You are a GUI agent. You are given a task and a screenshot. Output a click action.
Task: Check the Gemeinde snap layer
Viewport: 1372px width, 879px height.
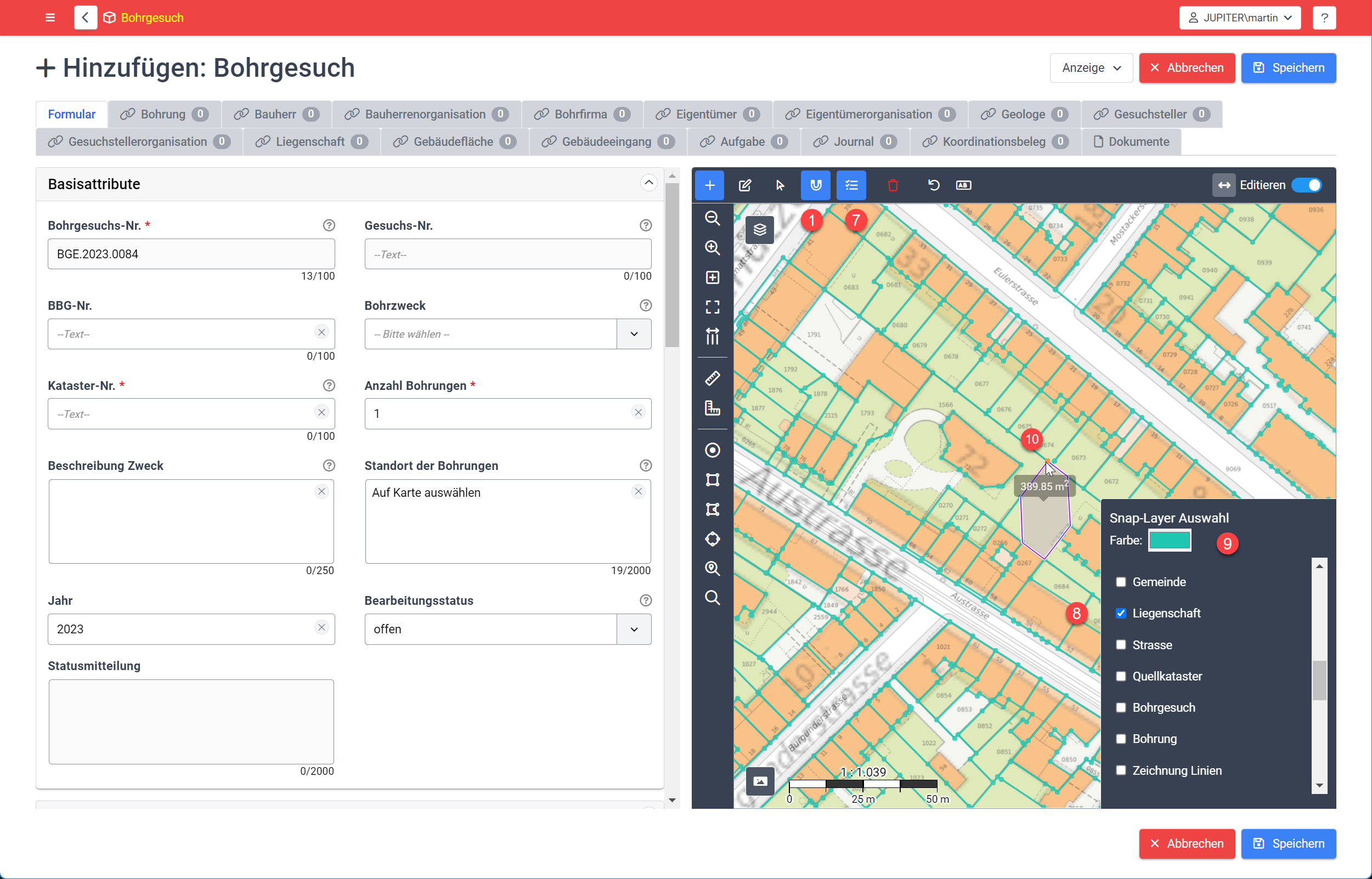coord(1121,582)
